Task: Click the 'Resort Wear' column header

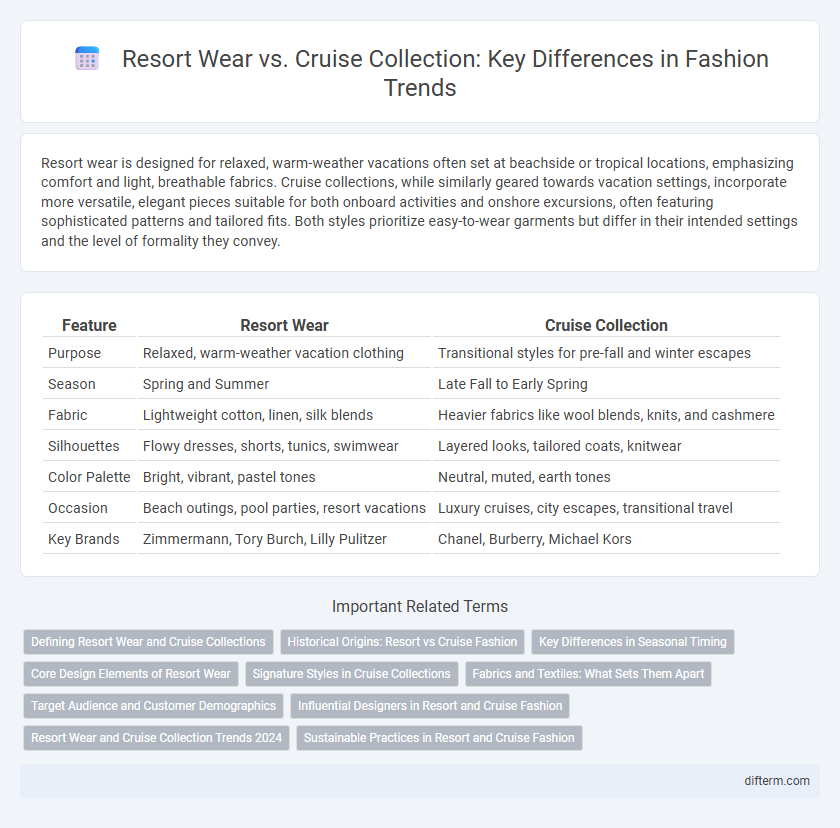Action: [284, 325]
